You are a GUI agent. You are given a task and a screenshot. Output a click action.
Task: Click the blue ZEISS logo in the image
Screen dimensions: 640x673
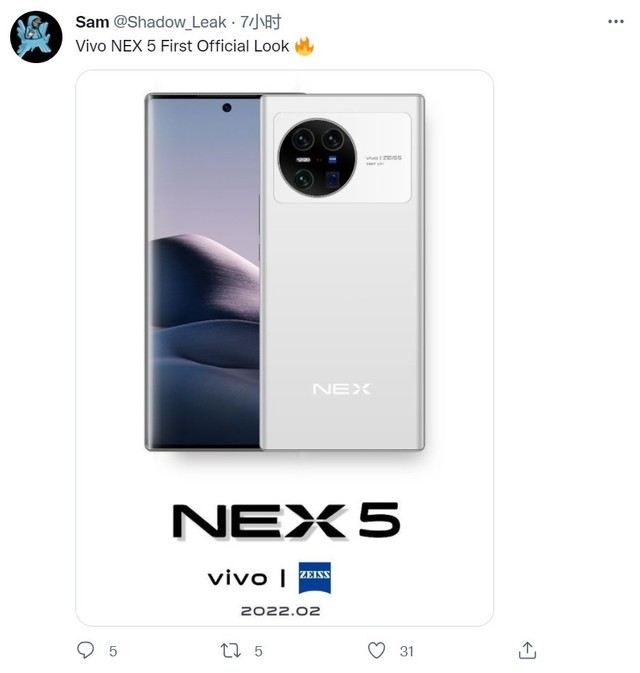[314, 577]
